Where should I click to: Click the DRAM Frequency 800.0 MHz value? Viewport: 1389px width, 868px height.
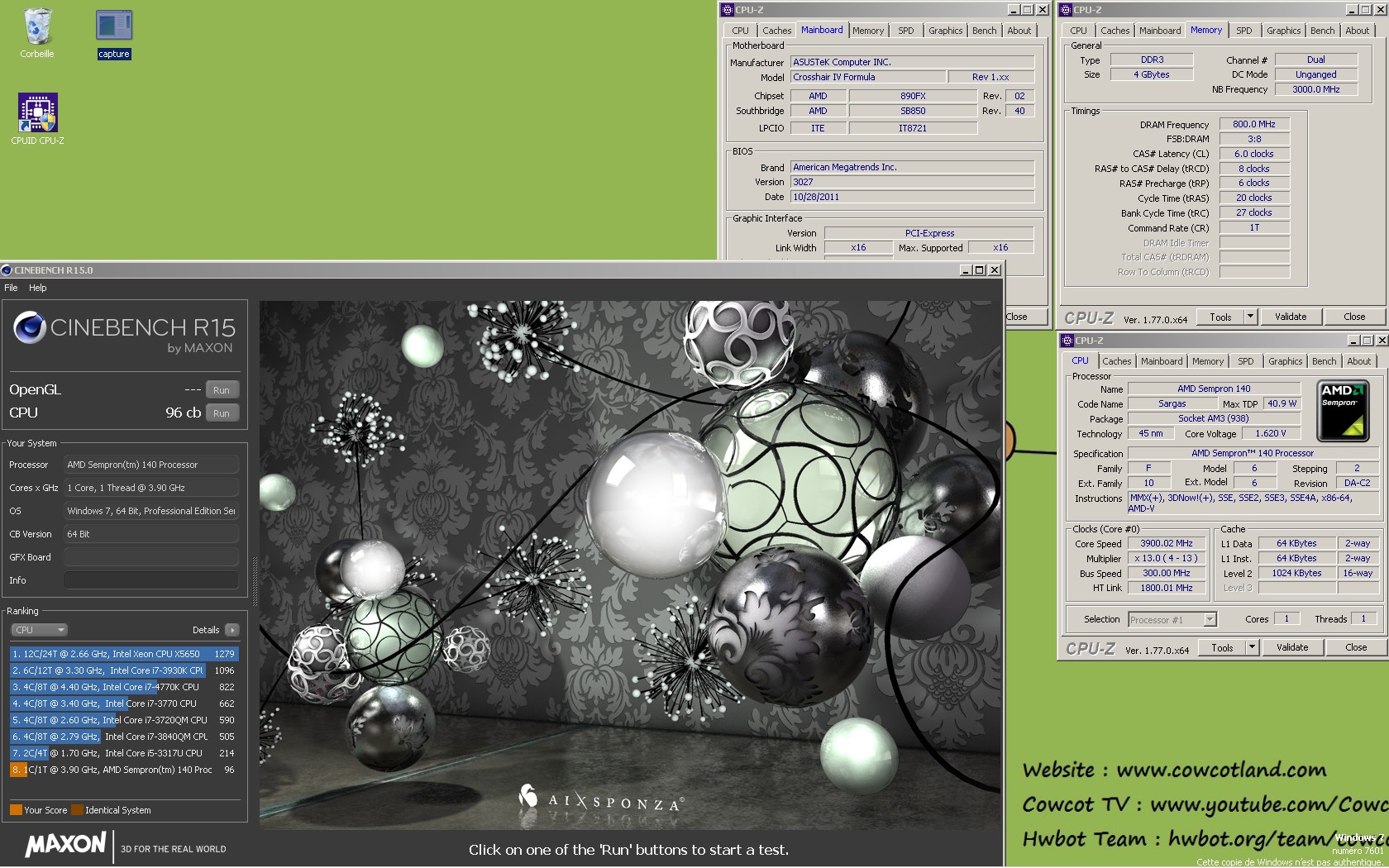coord(1253,125)
